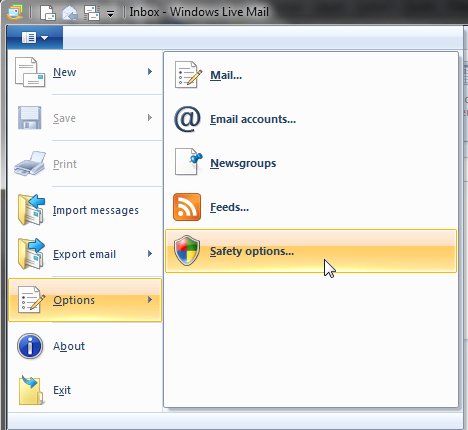Click the Safety options shield icon
This screenshot has width=468, height=430.
point(187,250)
